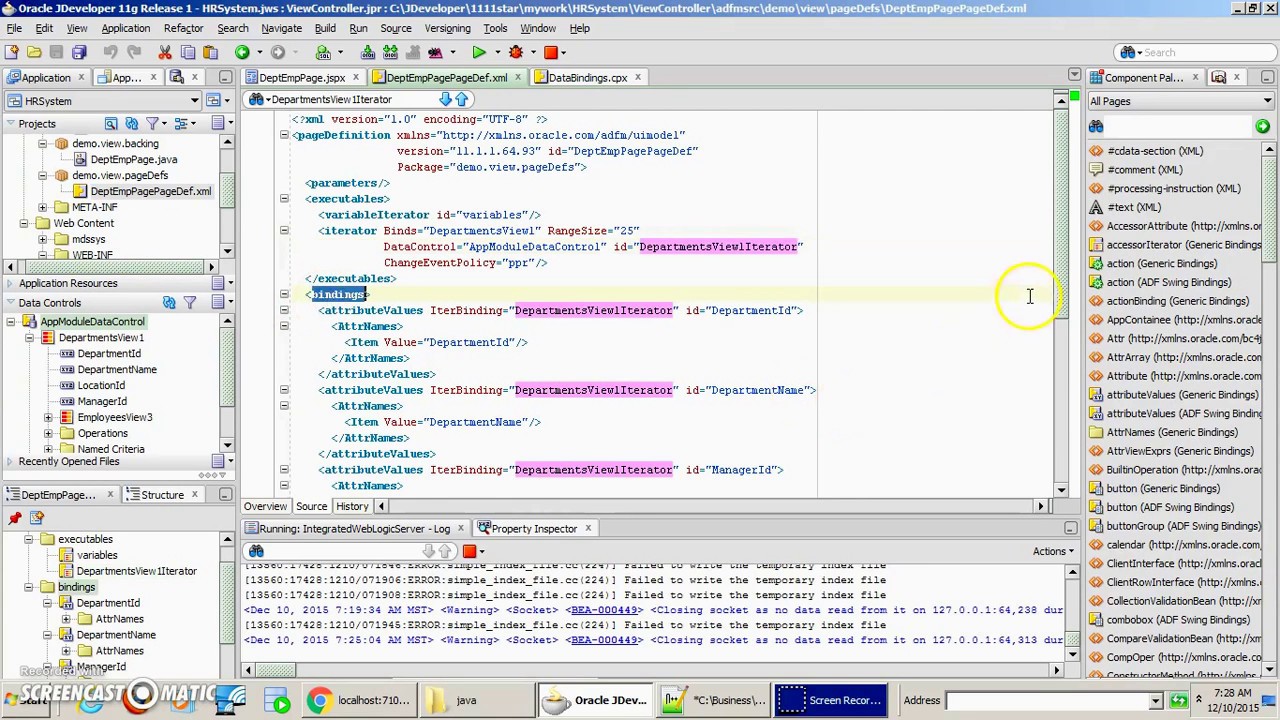Open the Actions dropdown in Log panel
1280x720 pixels.
tap(1053, 551)
